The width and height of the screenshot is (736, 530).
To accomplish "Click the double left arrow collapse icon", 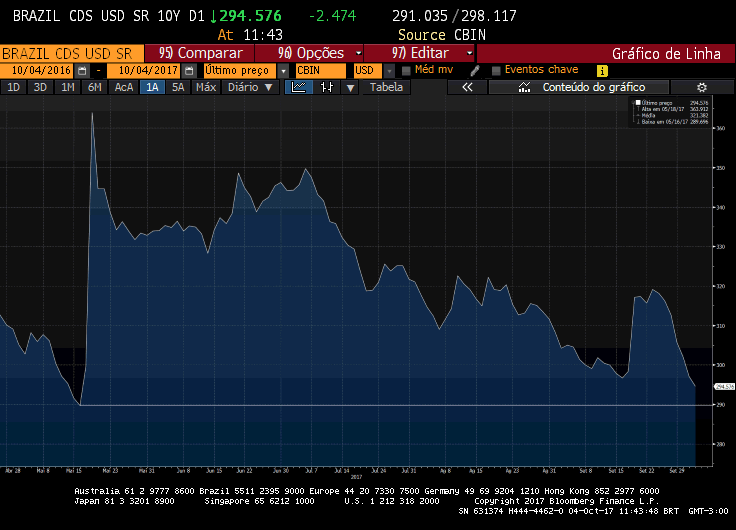I will 467,87.
